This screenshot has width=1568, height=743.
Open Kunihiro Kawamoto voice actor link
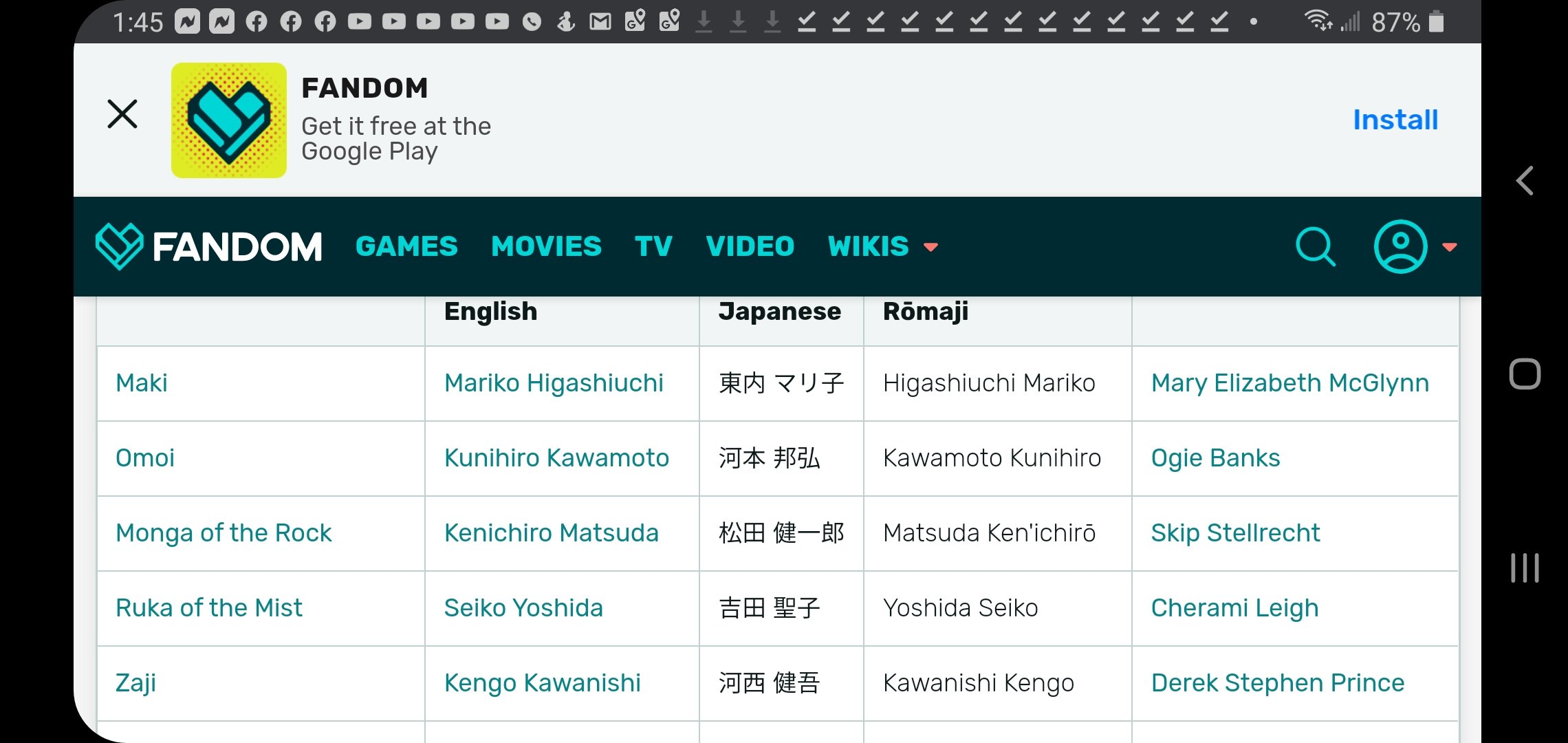(556, 457)
